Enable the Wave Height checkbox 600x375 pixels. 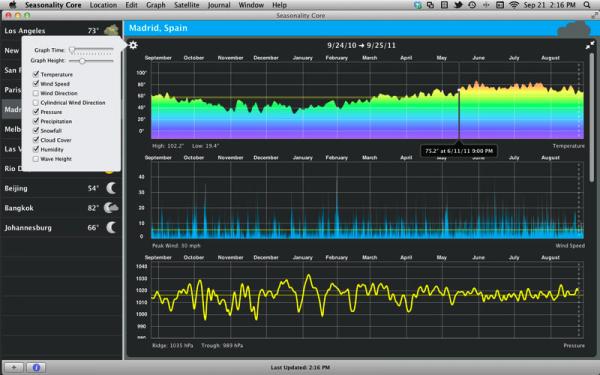[x=36, y=159]
